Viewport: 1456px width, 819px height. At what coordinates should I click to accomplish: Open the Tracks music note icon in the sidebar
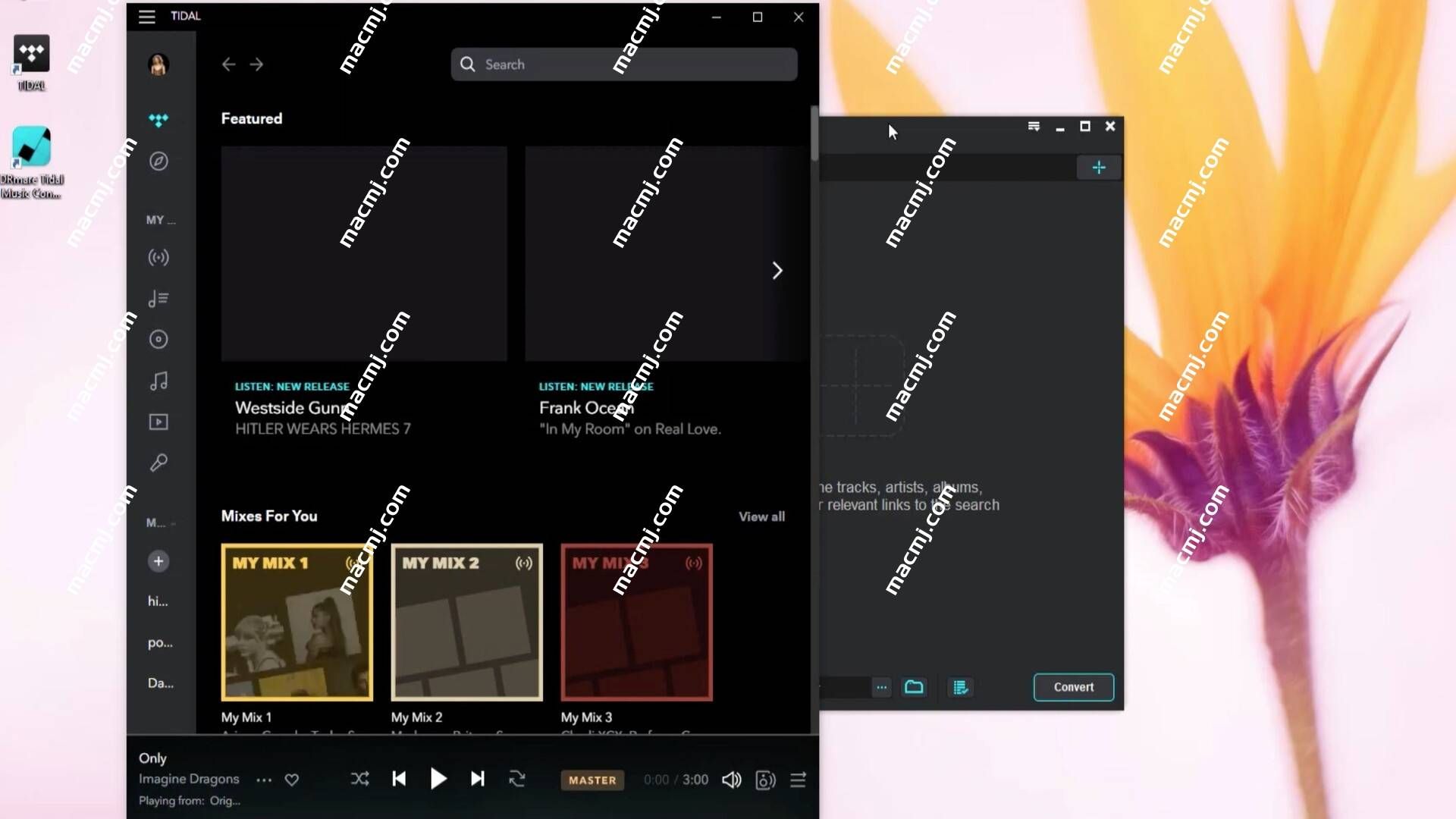coord(158,381)
